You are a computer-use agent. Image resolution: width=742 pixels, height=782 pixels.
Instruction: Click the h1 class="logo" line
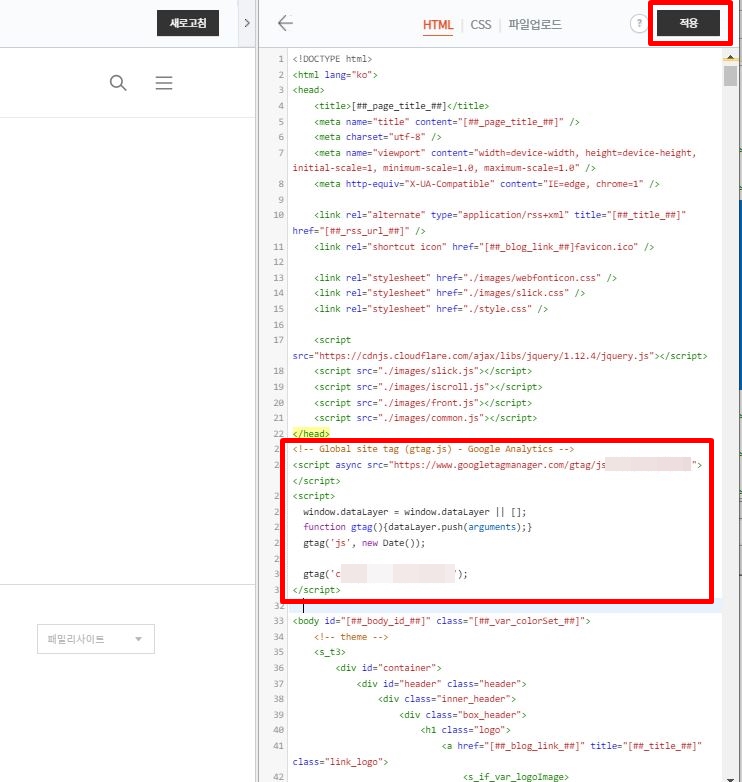coord(465,730)
